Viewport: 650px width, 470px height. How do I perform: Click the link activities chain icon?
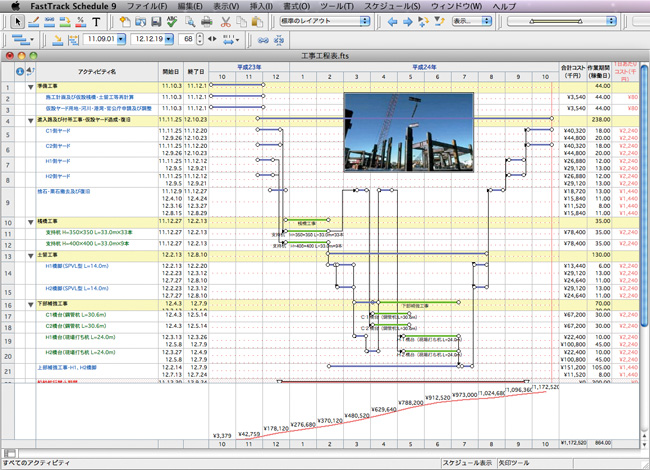point(264,40)
